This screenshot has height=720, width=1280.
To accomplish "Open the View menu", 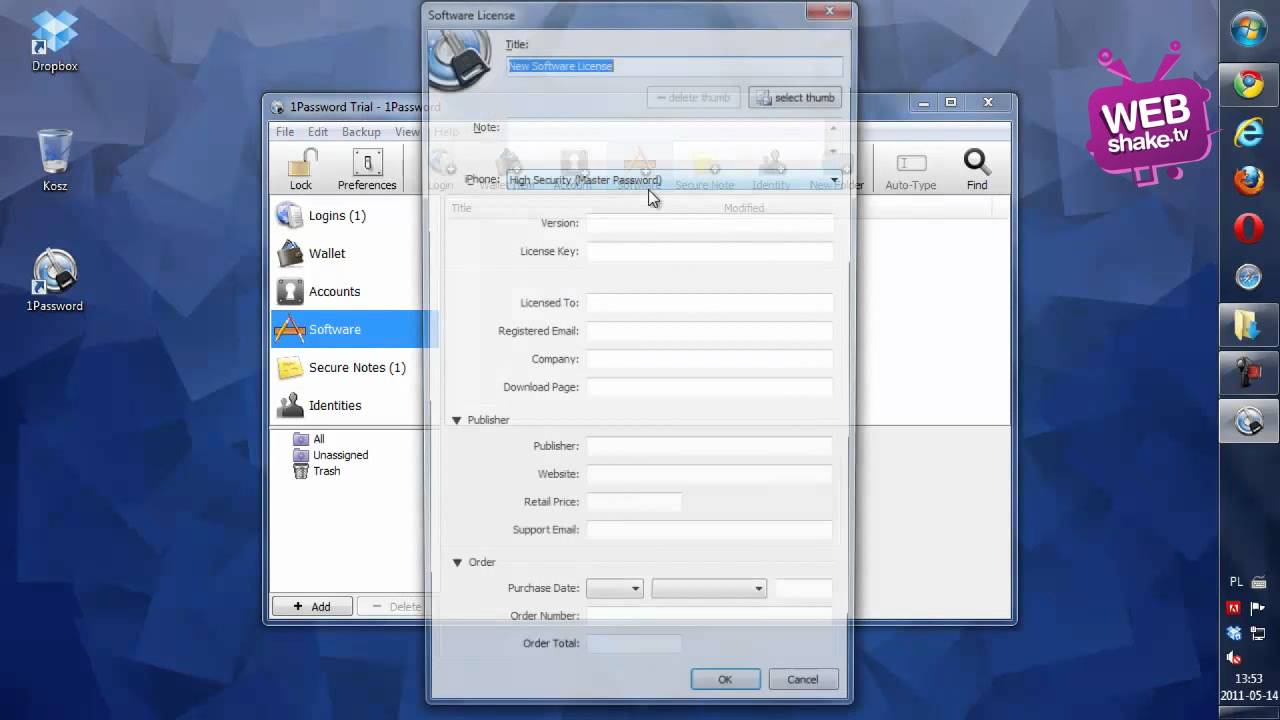I will coord(407,132).
